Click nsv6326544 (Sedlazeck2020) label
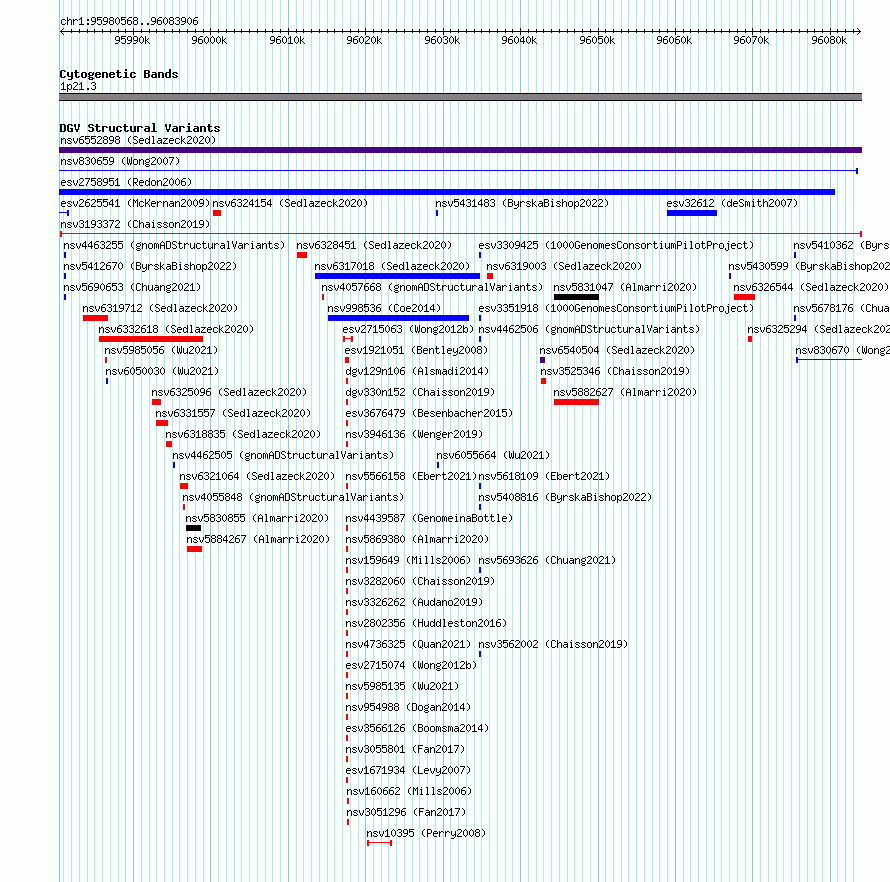This screenshot has height=882, width=890. point(811,287)
